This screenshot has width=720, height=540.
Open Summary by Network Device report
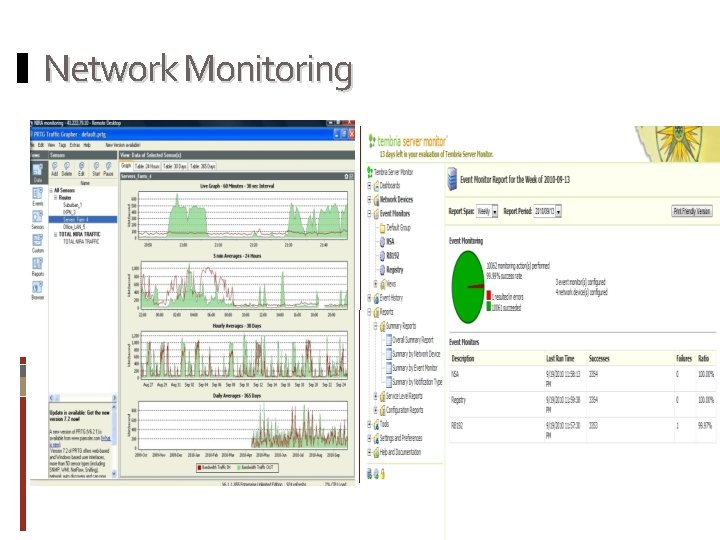[416, 354]
